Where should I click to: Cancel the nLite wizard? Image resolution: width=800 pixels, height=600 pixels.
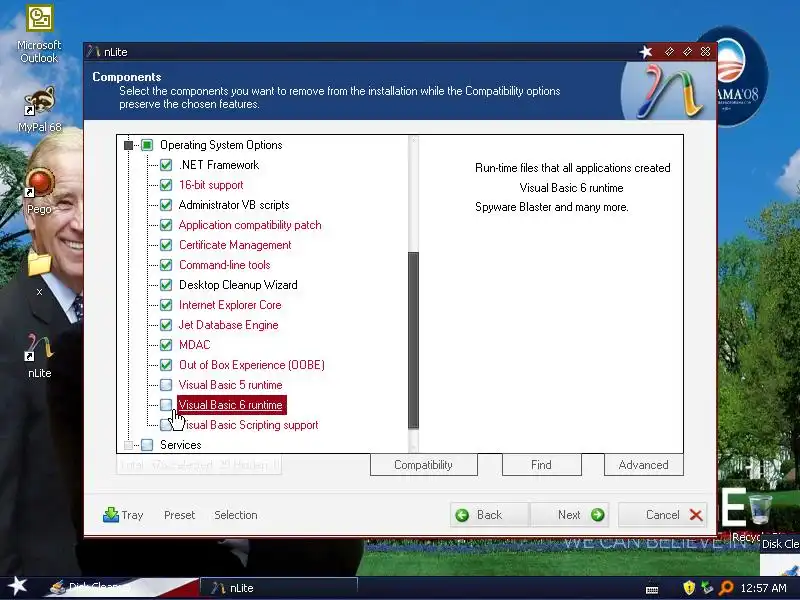tap(663, 515)
